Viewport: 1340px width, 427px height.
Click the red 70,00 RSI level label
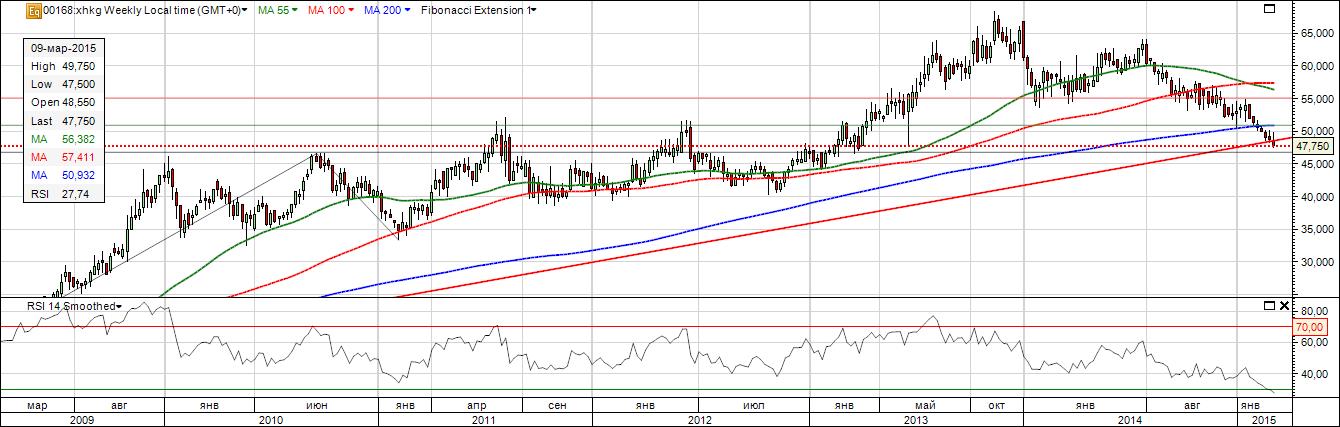(x=1308, y=326)
